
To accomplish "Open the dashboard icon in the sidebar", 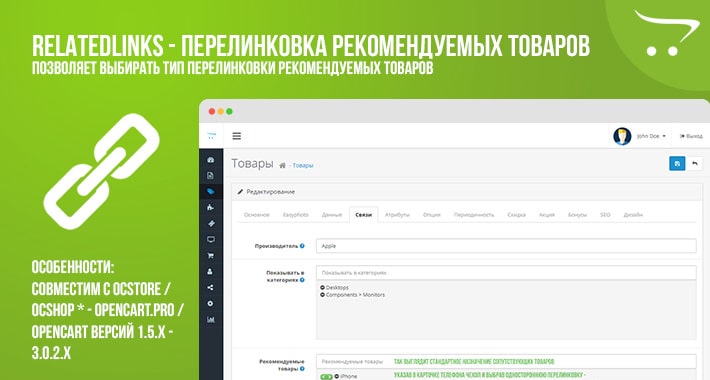I will point(211,160).
